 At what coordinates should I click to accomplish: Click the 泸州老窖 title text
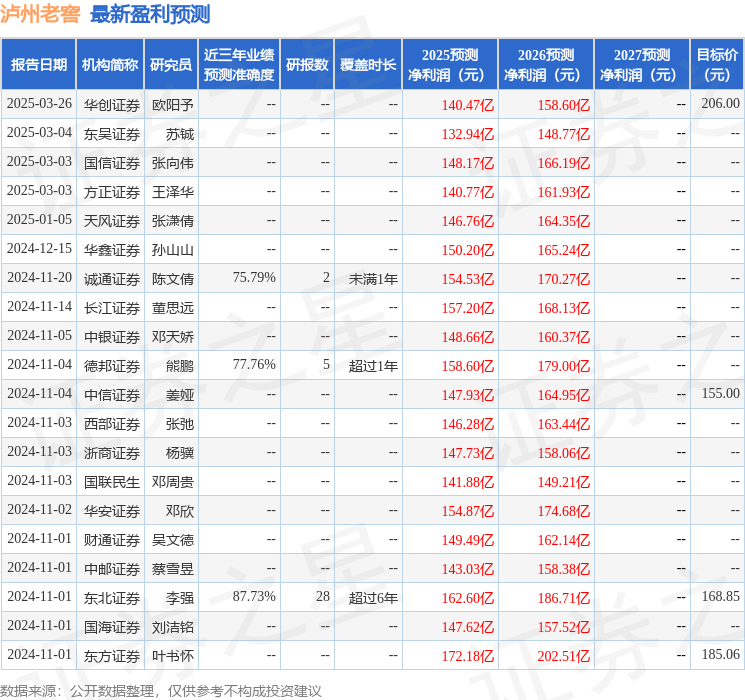tap(40, 14)
